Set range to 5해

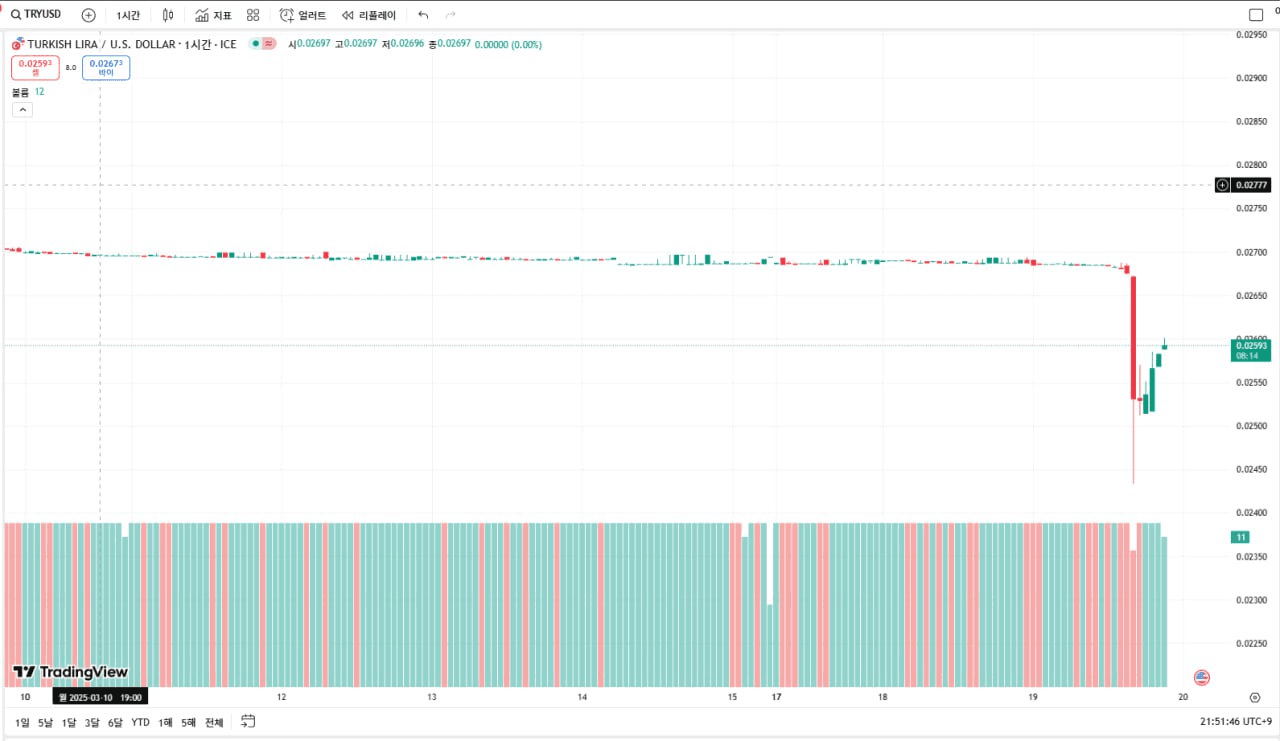[188, 722]
